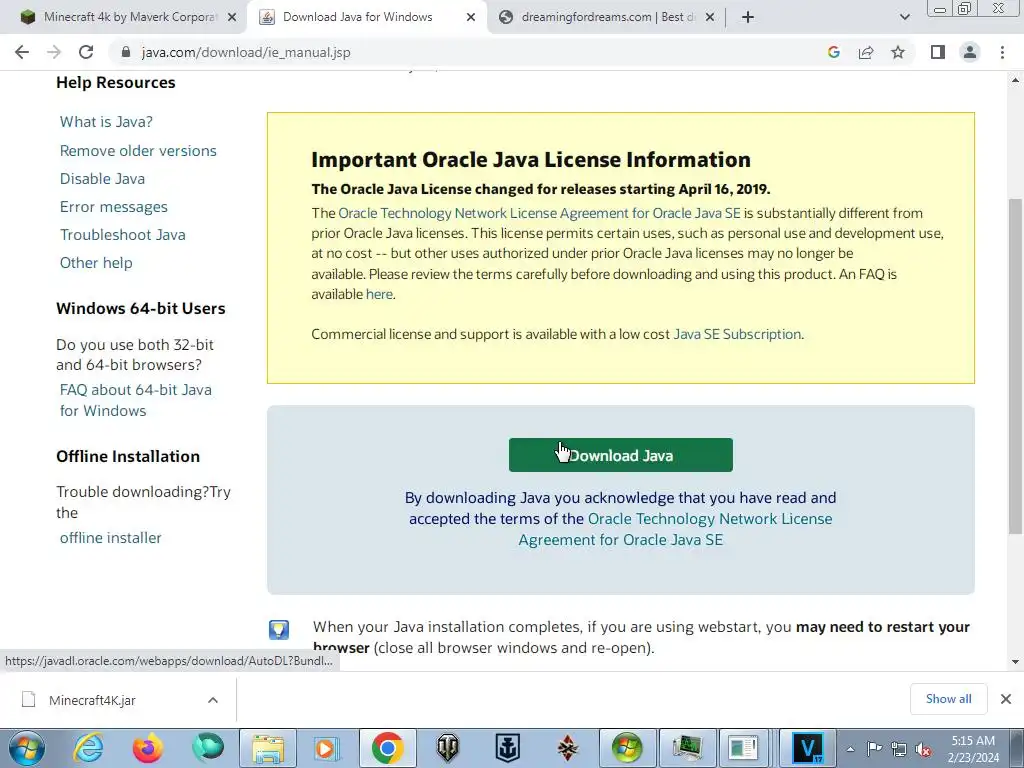Bookmark this page with the star
The width and height of the screenshot is (1024, 768).
898,52
